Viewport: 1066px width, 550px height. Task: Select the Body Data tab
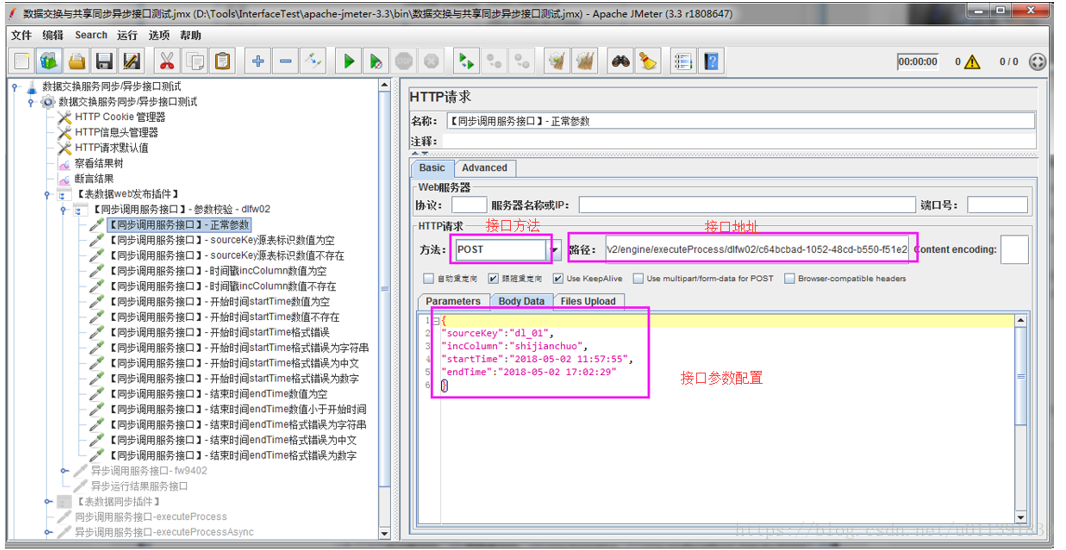521,301
